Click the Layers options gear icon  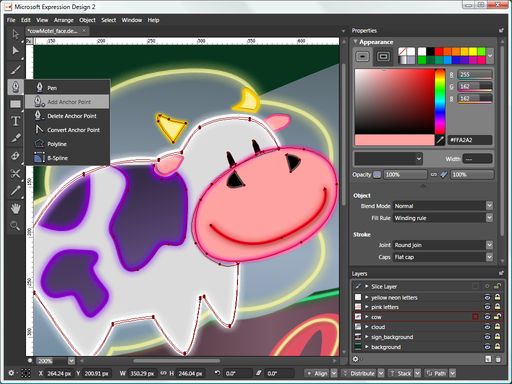355,359
